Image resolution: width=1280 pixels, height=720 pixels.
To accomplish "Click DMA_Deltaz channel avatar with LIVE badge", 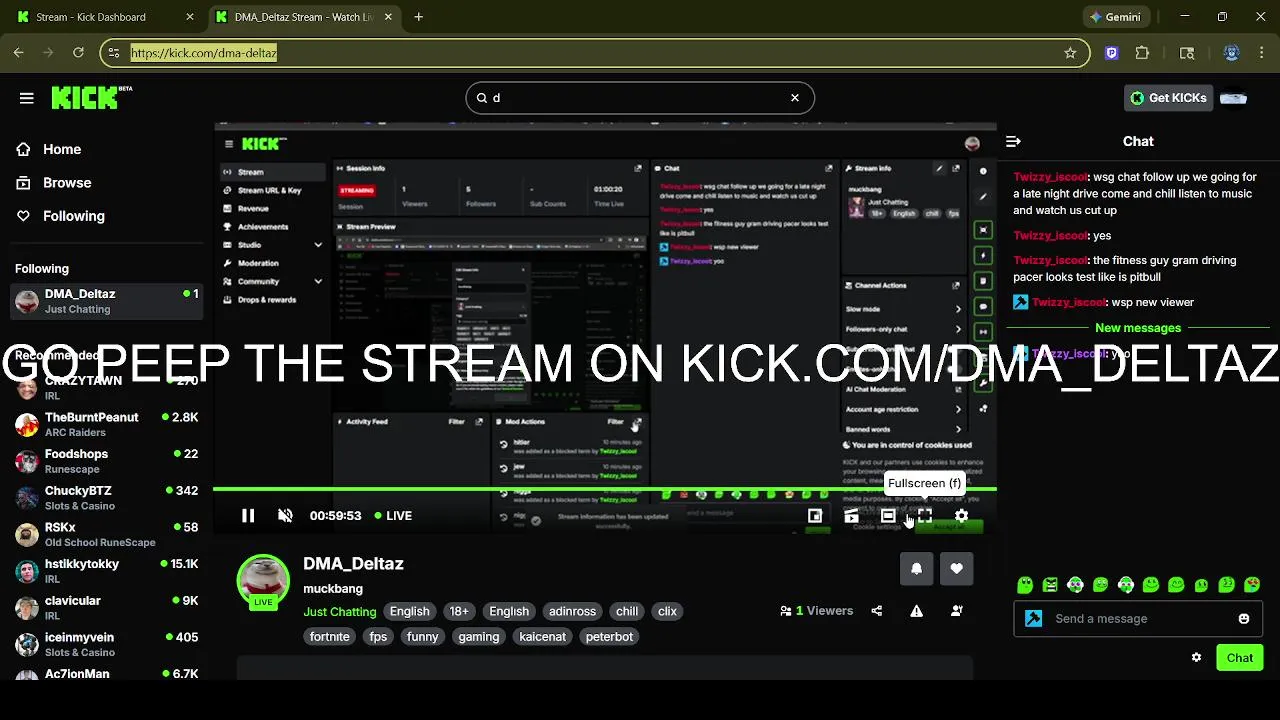I will click(x=263, y=580).
